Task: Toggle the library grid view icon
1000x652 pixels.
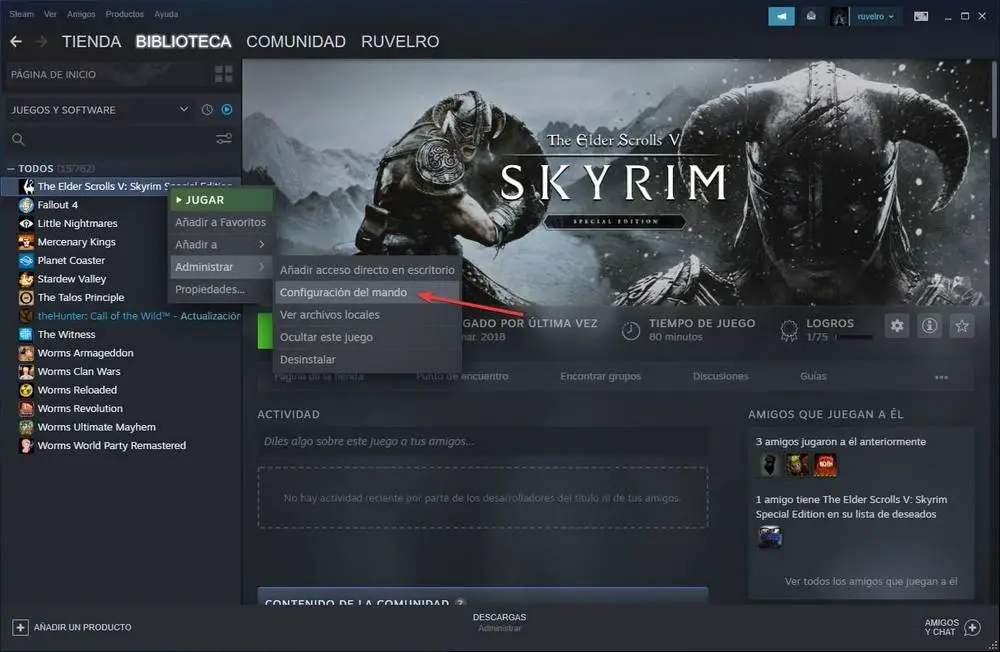Action: point(224,74)
